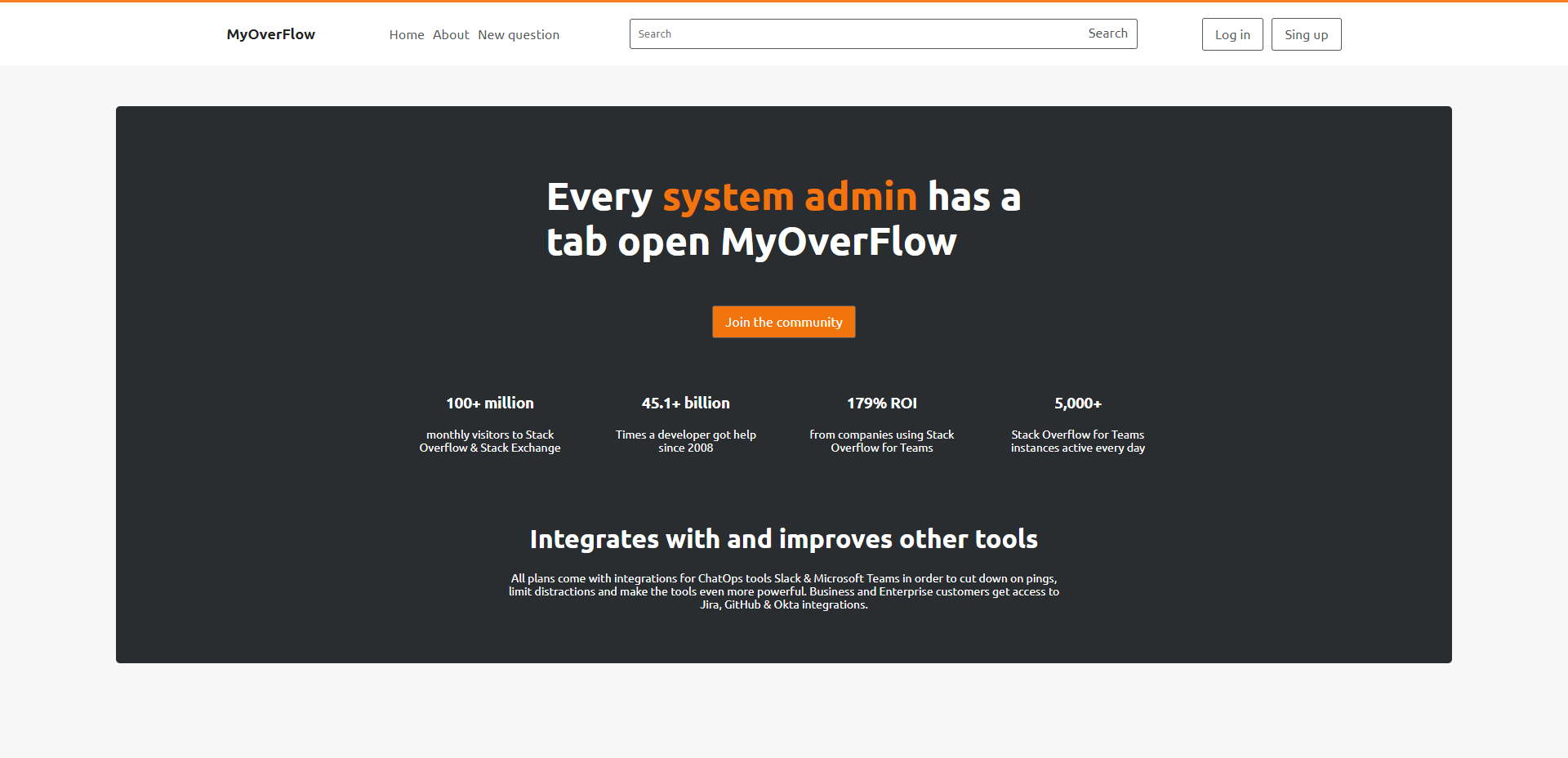The width and height of the screenshot is (1568, 758).
Task: Click the Log in button
Action: click(1232, 34)
